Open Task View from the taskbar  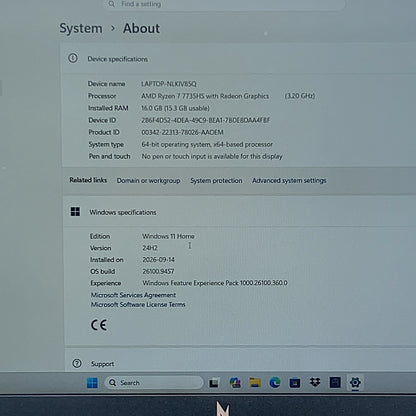pos(214,383)
